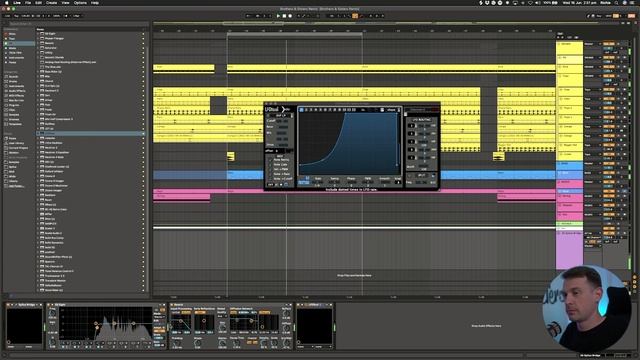Click the arrangement loop brace
The height and width of the screenshot is (360, 640).
click(294, 35)
